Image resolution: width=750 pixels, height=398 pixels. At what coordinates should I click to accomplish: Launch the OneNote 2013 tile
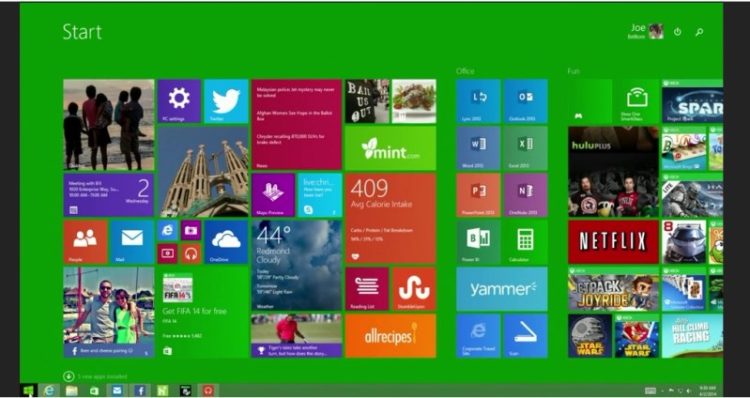coord(525,195)
